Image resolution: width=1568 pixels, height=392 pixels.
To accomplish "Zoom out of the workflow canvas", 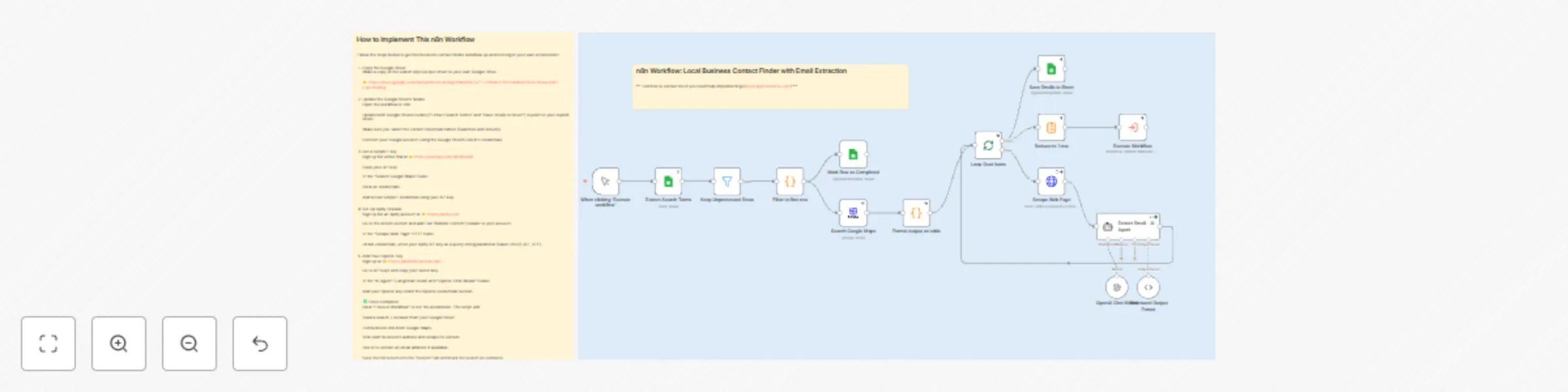I will tap(189, 344).
